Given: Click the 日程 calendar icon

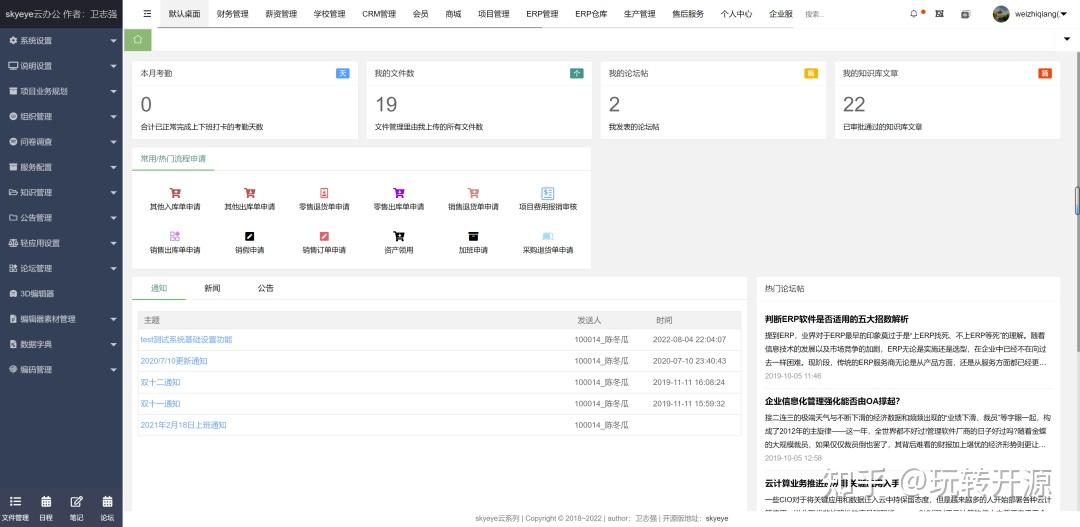Looking at the screenshot, I should (46, 502).
